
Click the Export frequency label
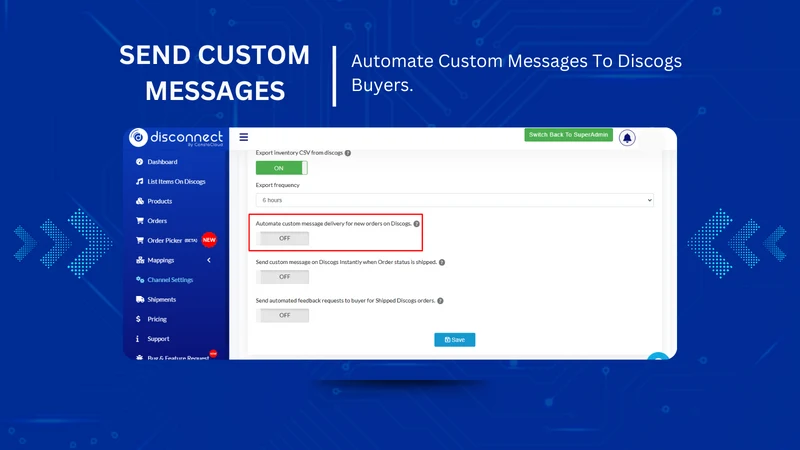point(278,185)
